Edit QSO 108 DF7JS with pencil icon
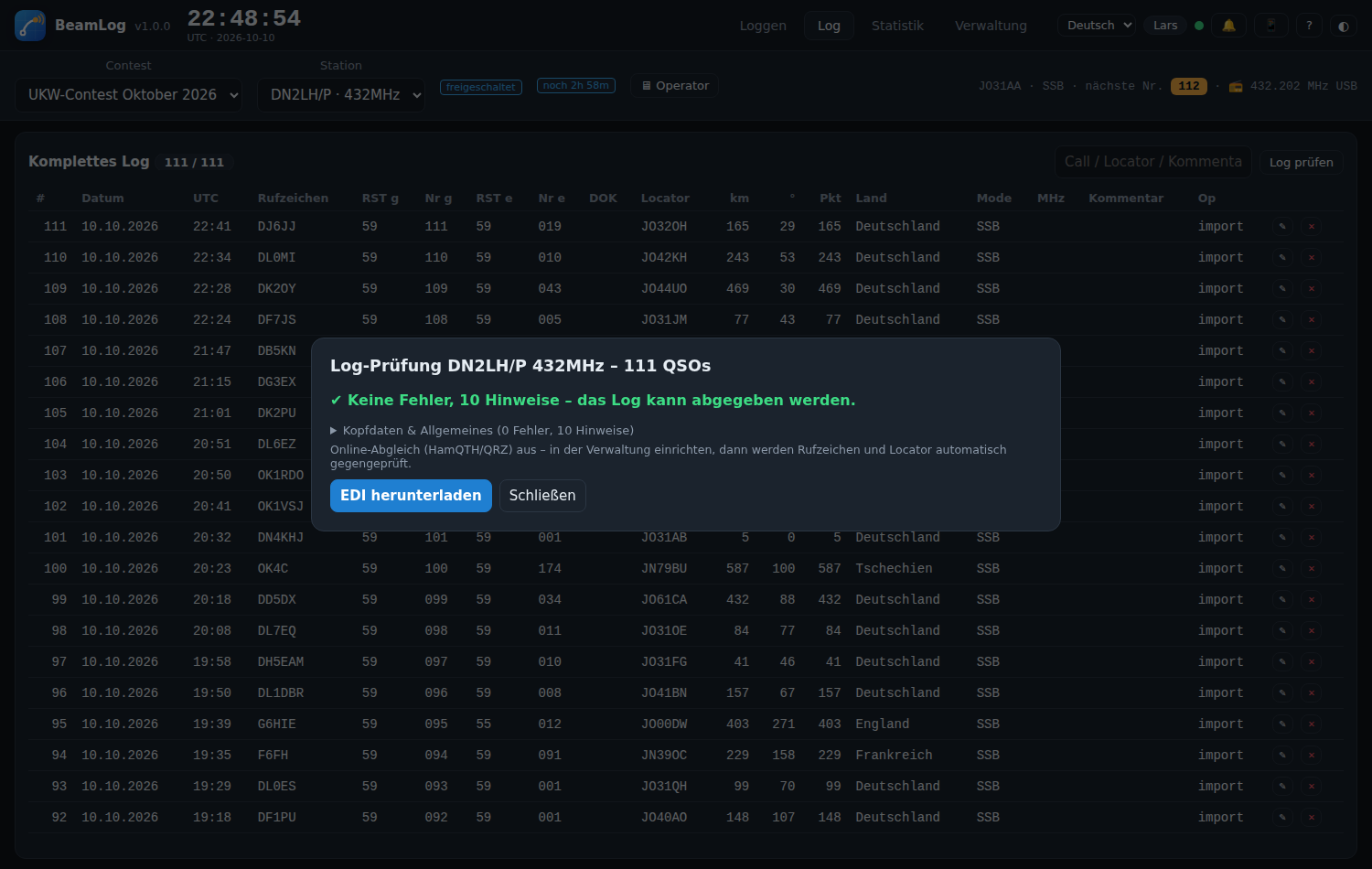 click(1282, 320)
